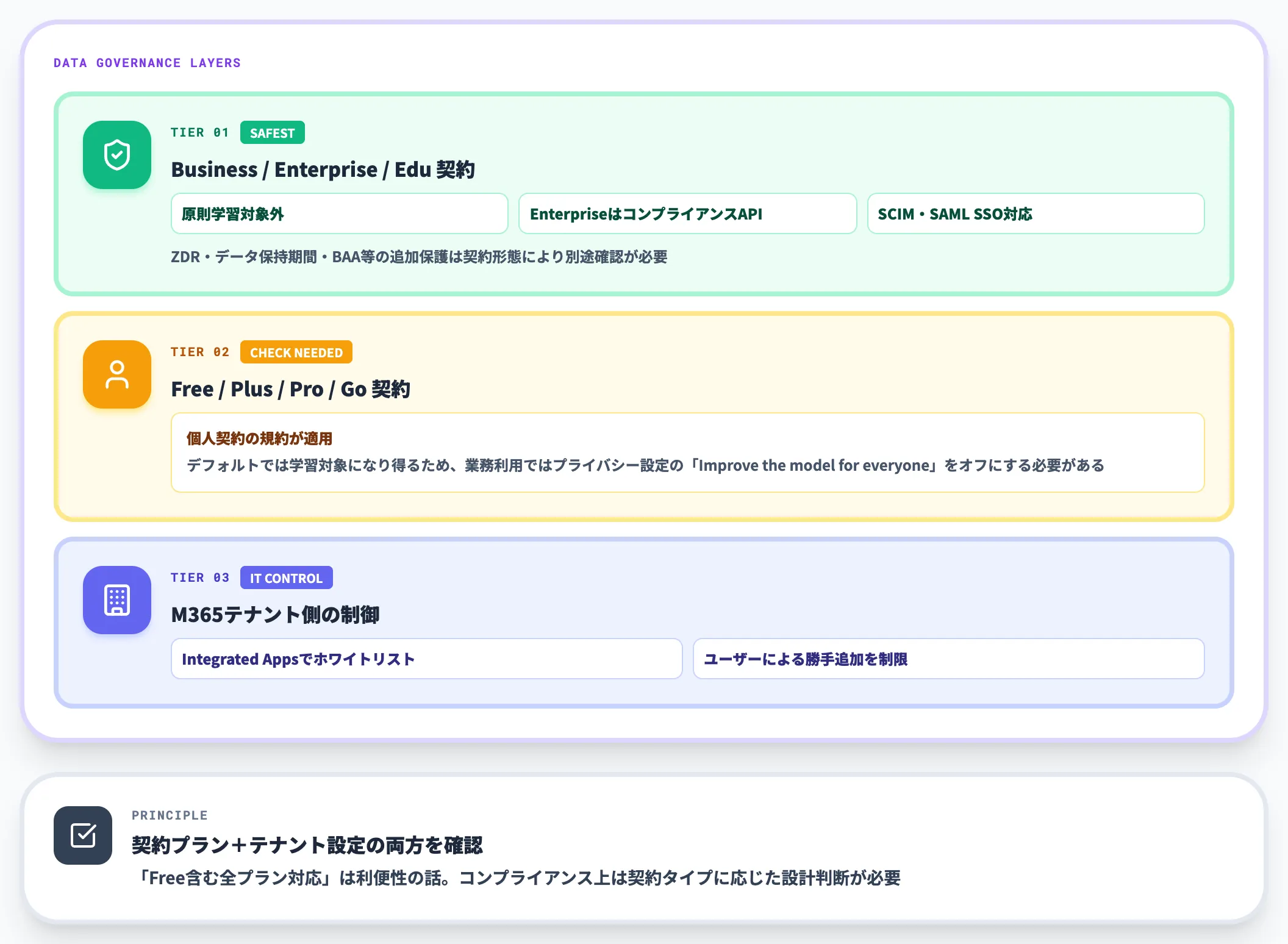
Task: Click the orange person icon for Tier 02
Action: pyautogui.click(x=117, y=374)
